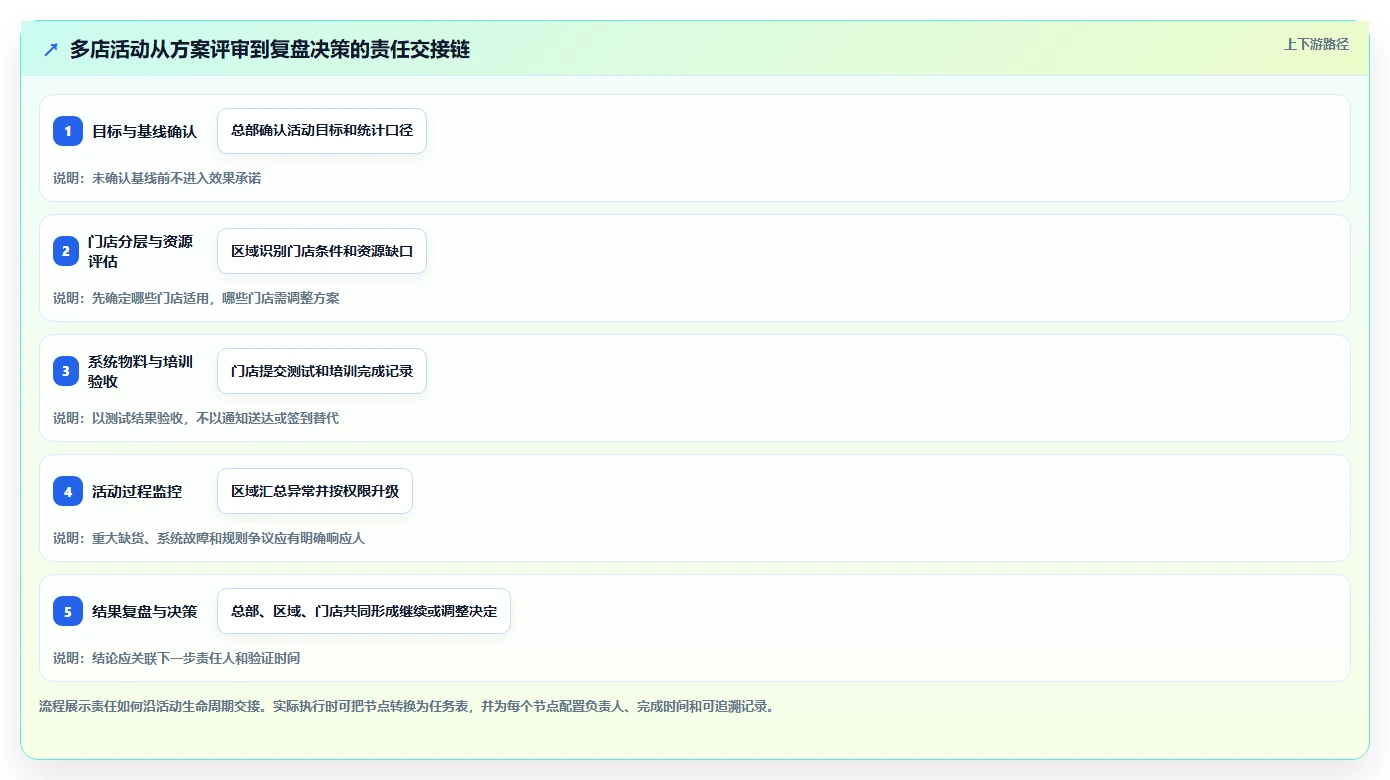Screen dimensions: 1390x780
Task: Select the 总部、区域、门店共同形成继续或调整决定 chip
Action: 364,611
